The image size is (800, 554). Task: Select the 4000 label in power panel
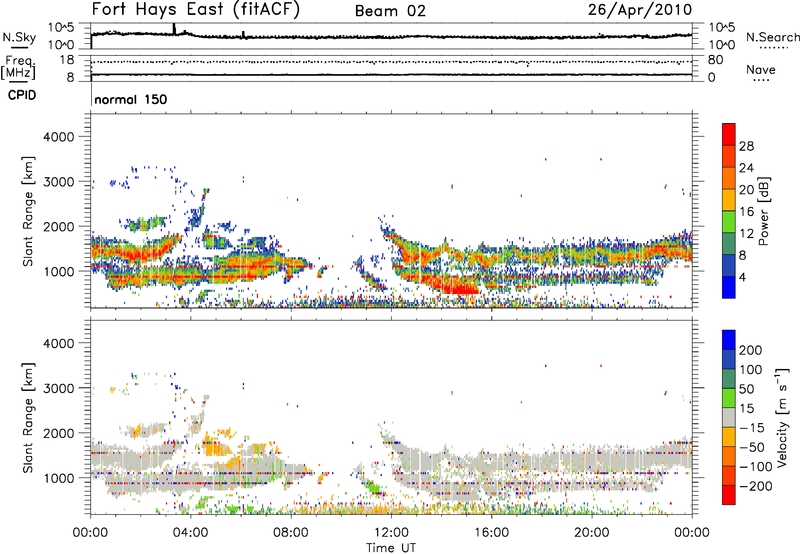coord(59,137)
